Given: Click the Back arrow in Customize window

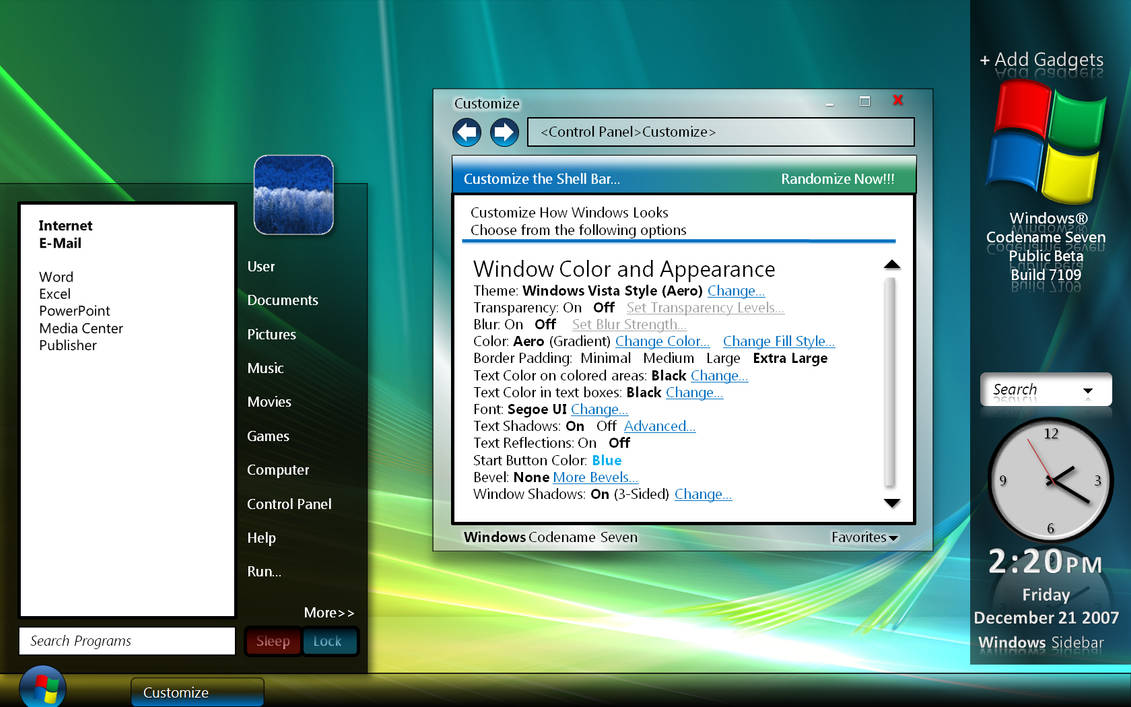Looking at the screenshot, I should 467,132.
